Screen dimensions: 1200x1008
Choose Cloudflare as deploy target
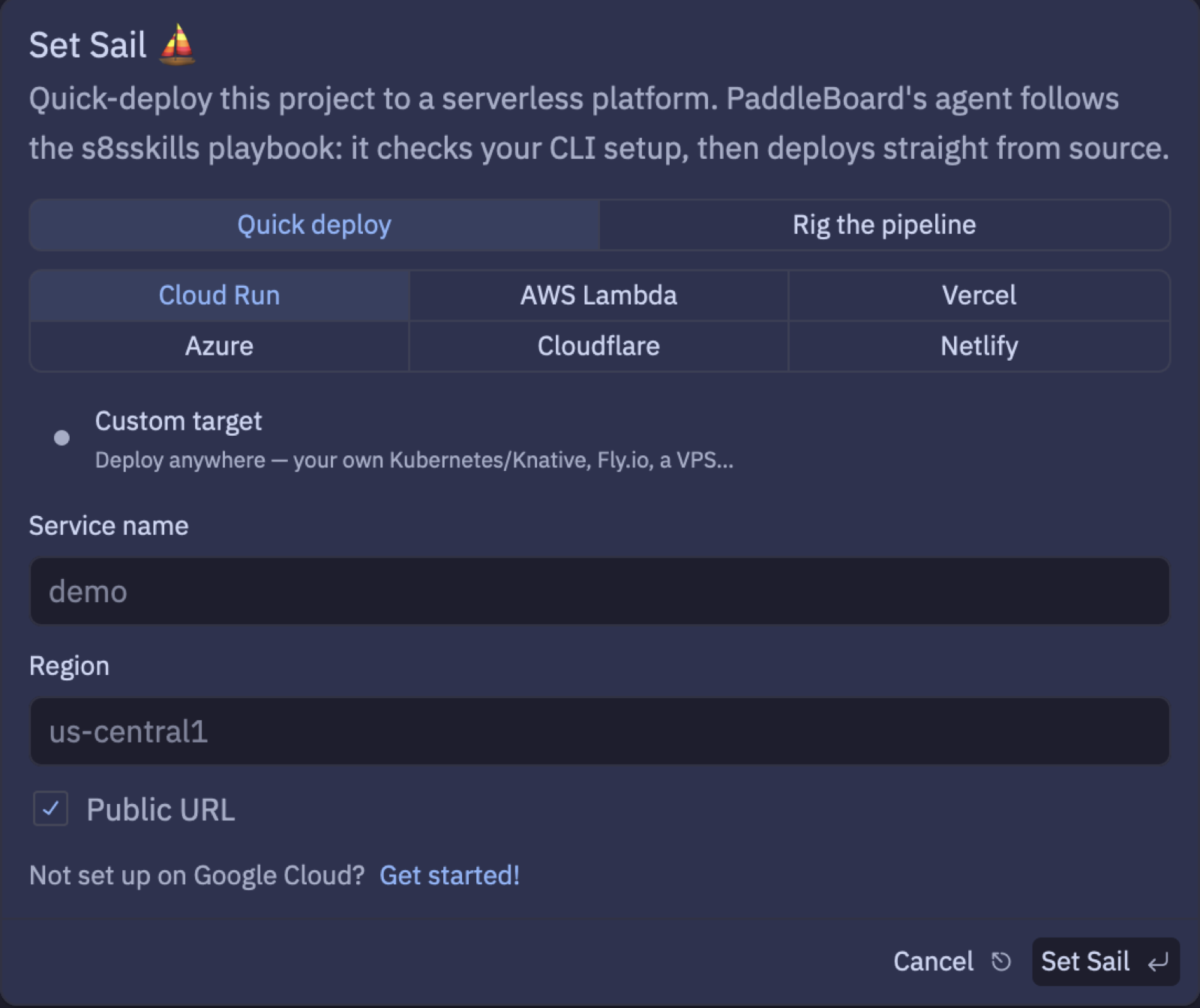(x=598, y=346)
